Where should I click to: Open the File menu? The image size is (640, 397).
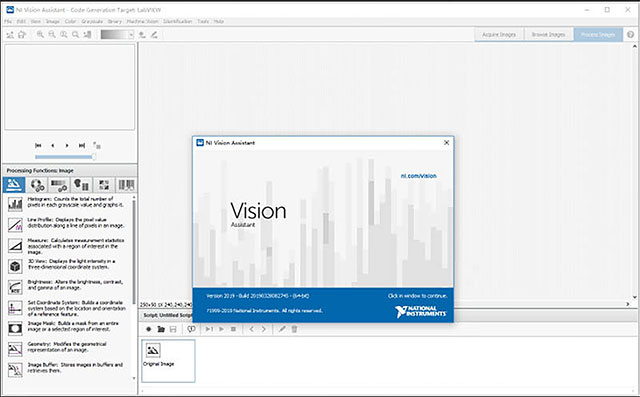8,21
